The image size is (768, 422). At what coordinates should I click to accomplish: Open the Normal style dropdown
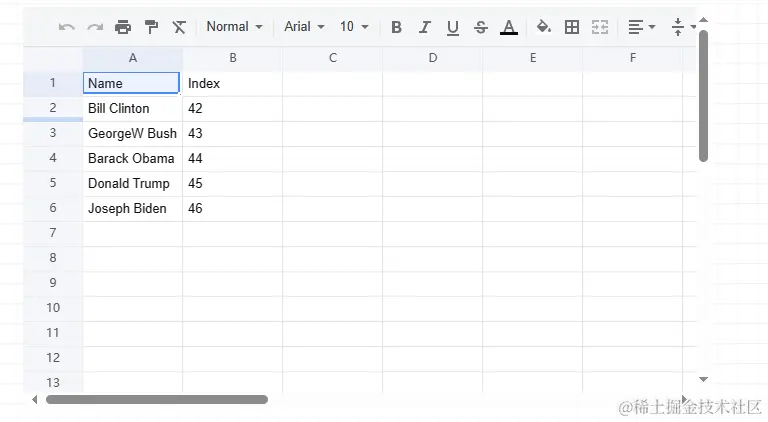(x=235, y=26)
